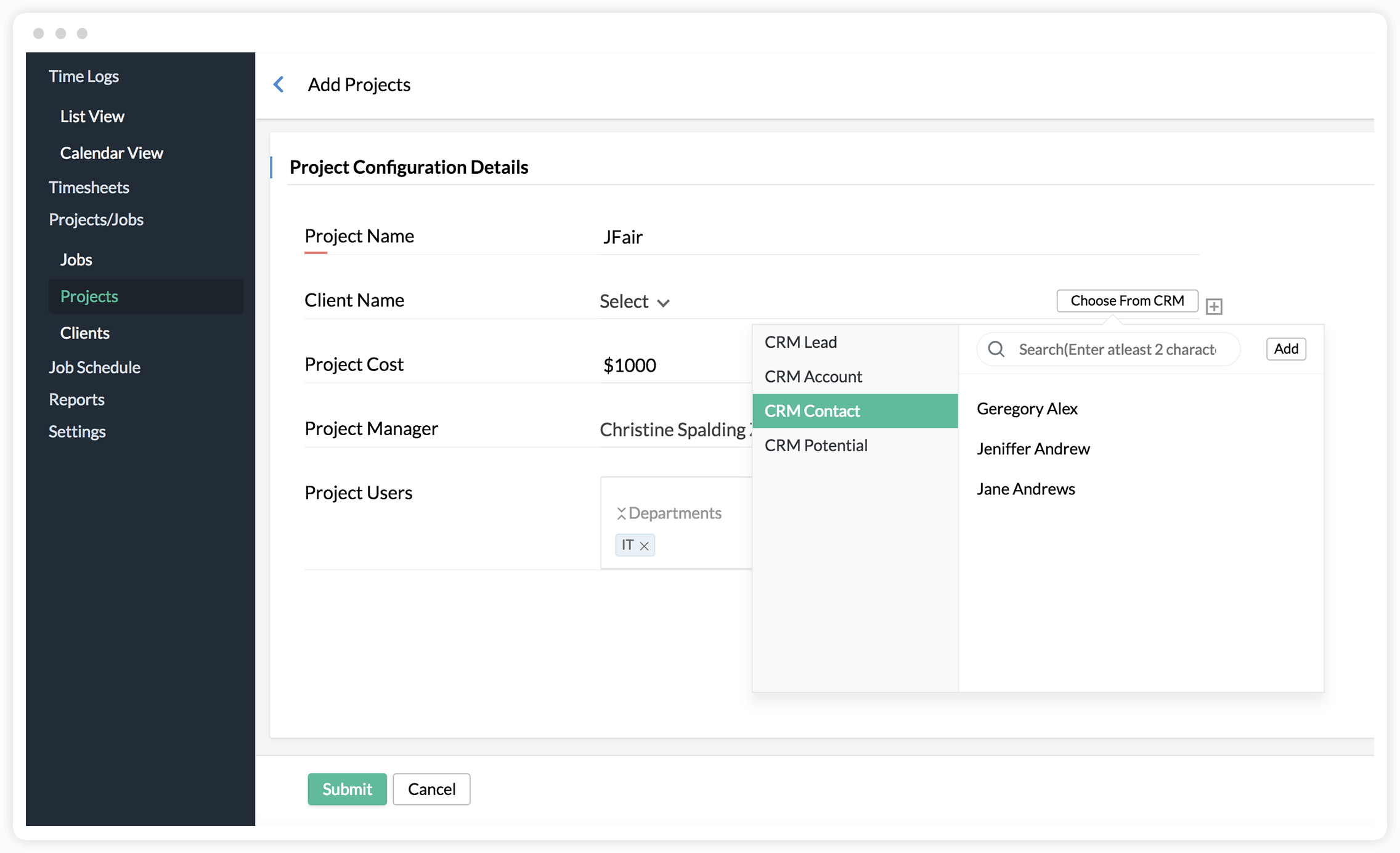
Task: Click the Project Name field containing JFair
Action: click(x=898, y=237)
